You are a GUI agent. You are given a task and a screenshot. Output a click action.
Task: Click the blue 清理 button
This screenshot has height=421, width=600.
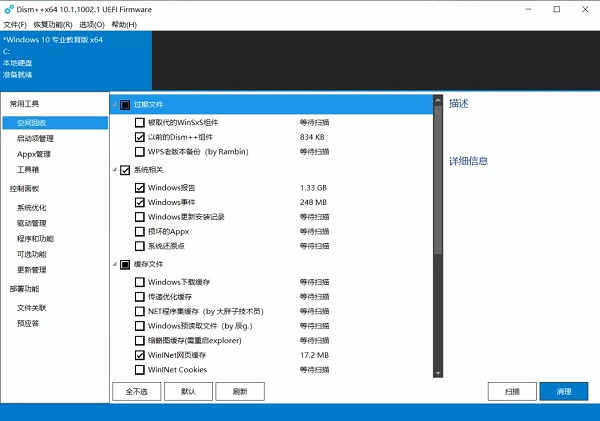pos(564,391)
